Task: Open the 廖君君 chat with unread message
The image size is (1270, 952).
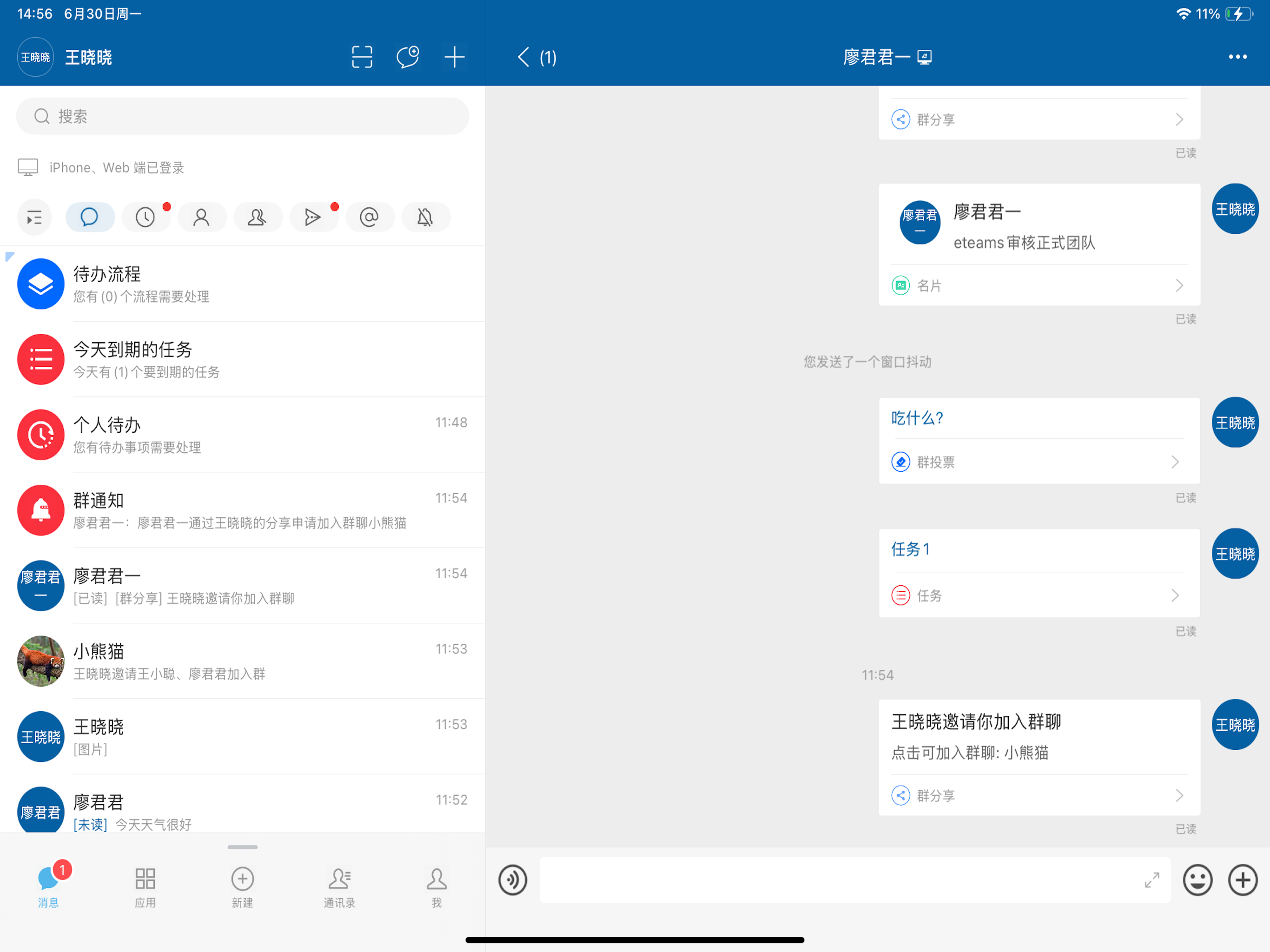Action: tap(242, 804)
